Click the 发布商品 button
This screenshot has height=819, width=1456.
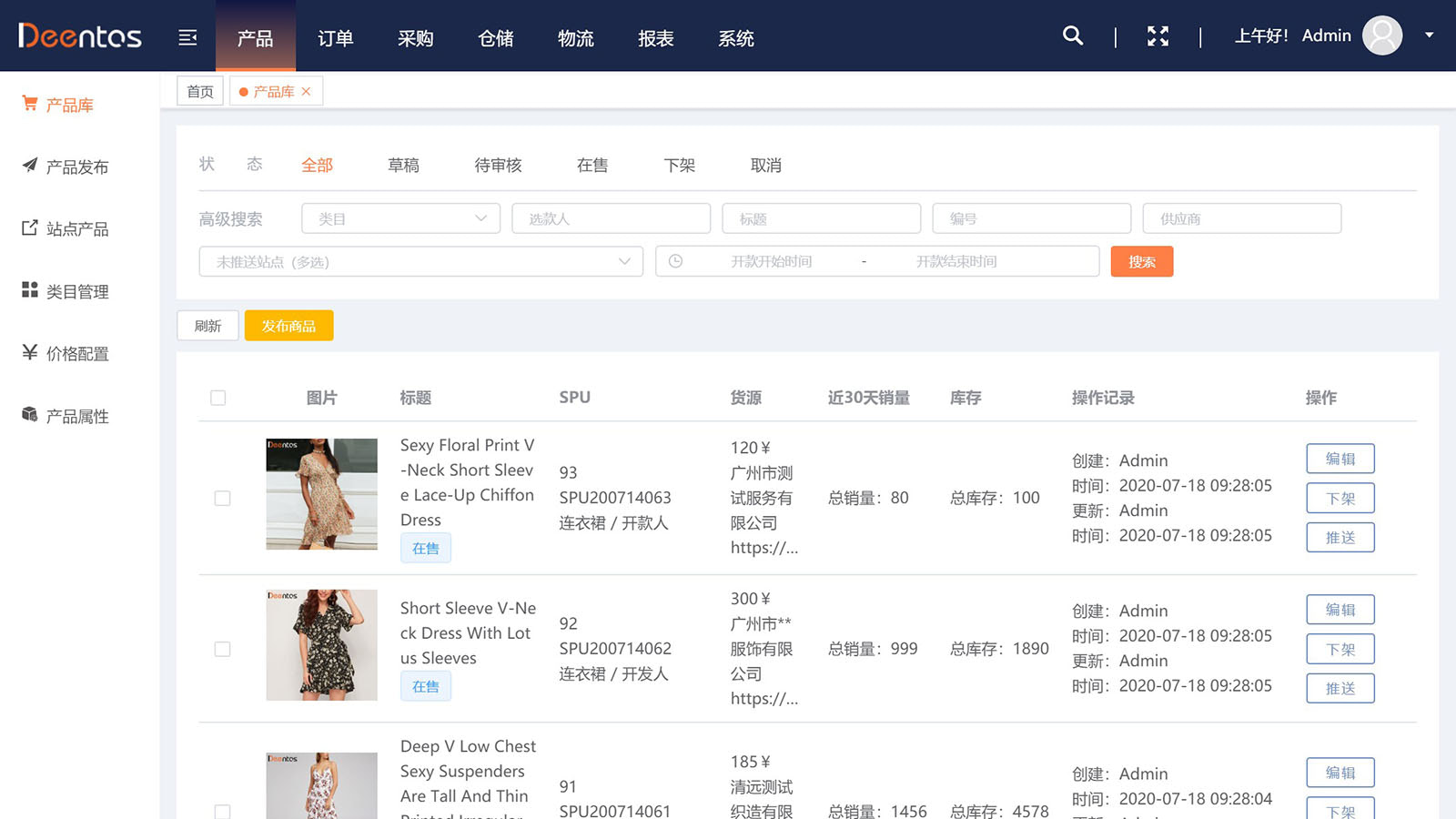pos(288,326)
